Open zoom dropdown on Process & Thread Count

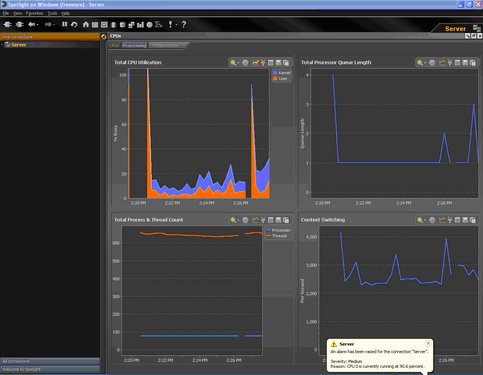238,220
